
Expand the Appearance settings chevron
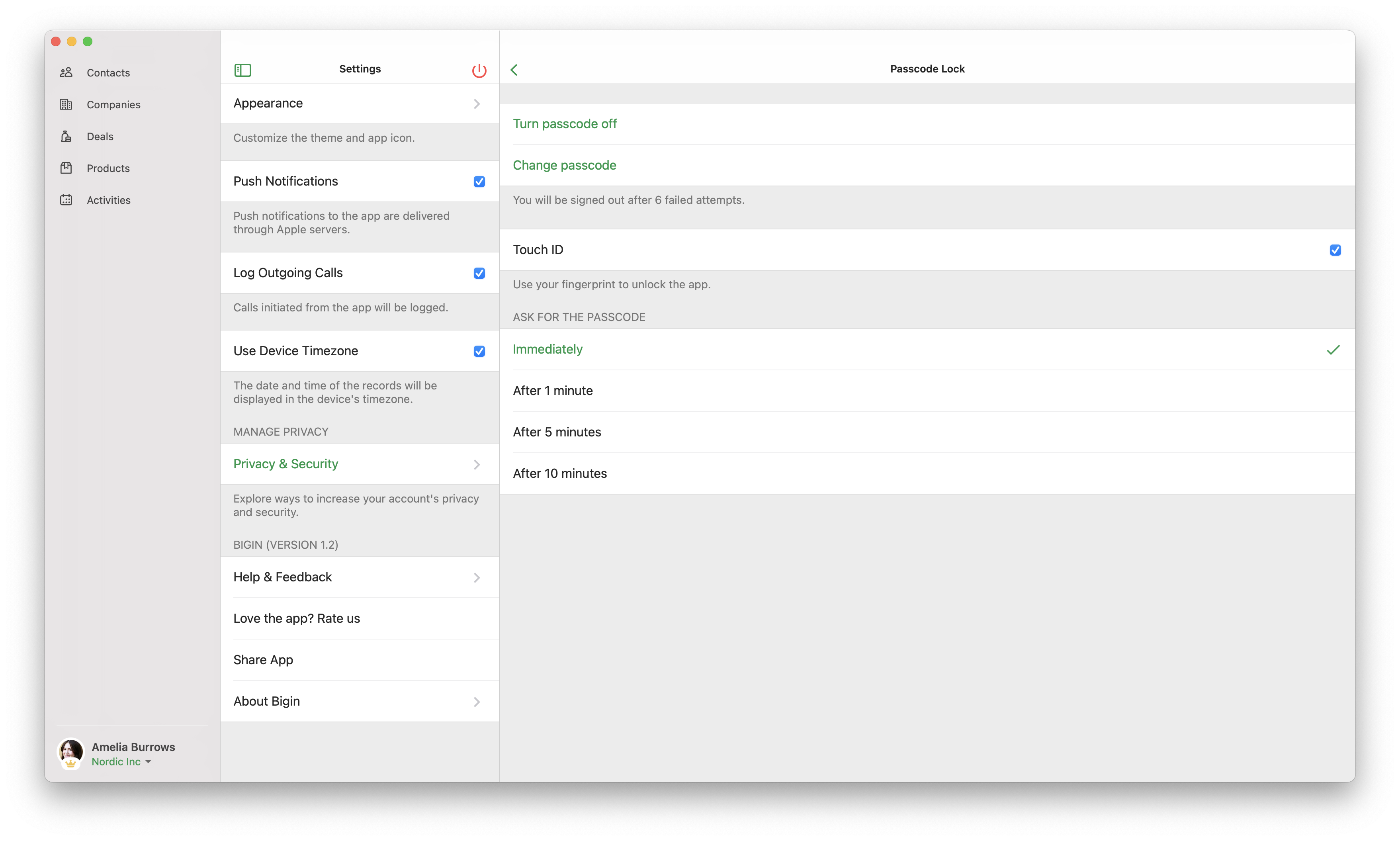(477, 104)
